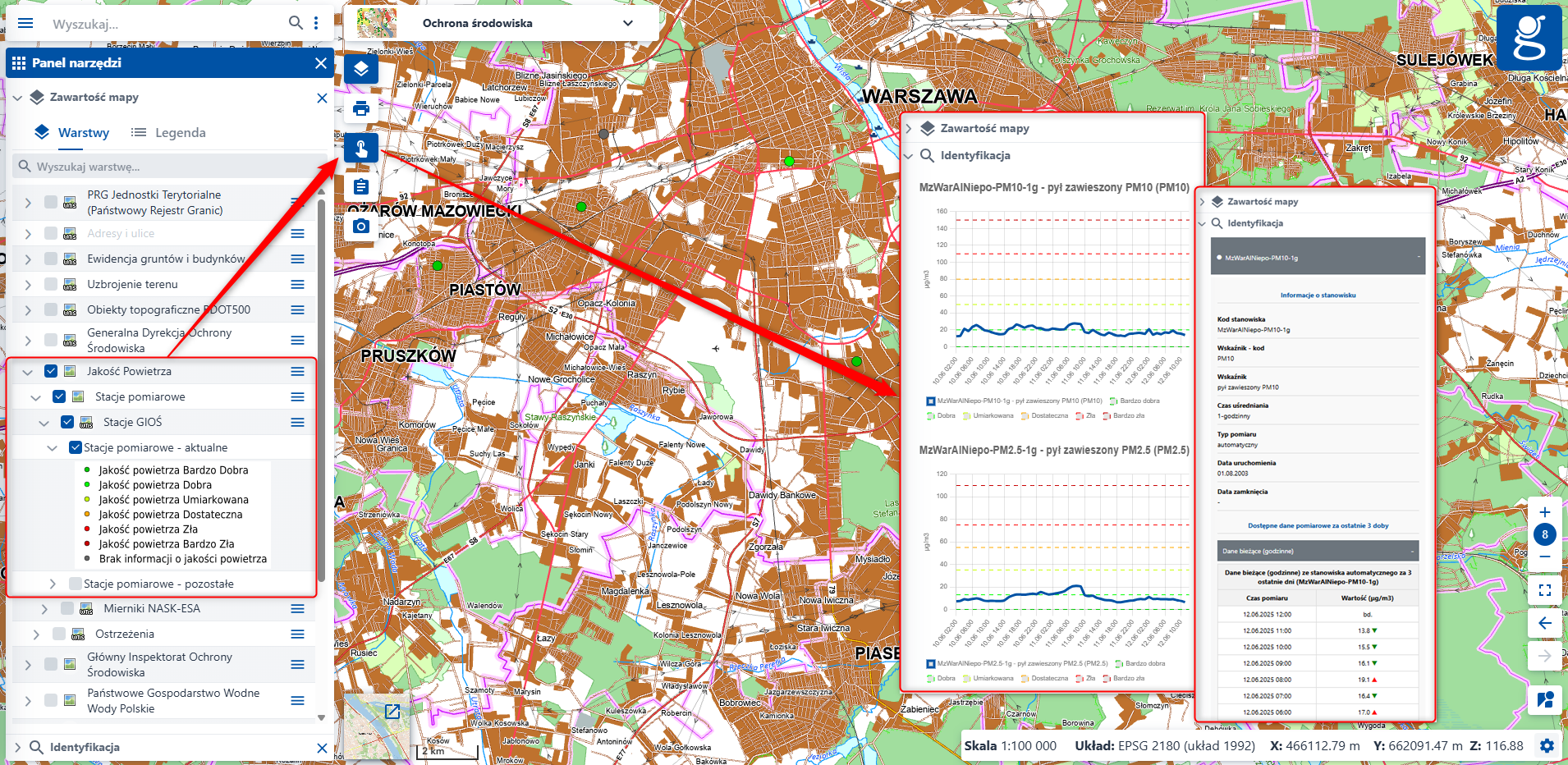The height and width of the screenshot is (765, 1568).
Task: Close the Panel narzędzi panel
Action: coord(320,63)
